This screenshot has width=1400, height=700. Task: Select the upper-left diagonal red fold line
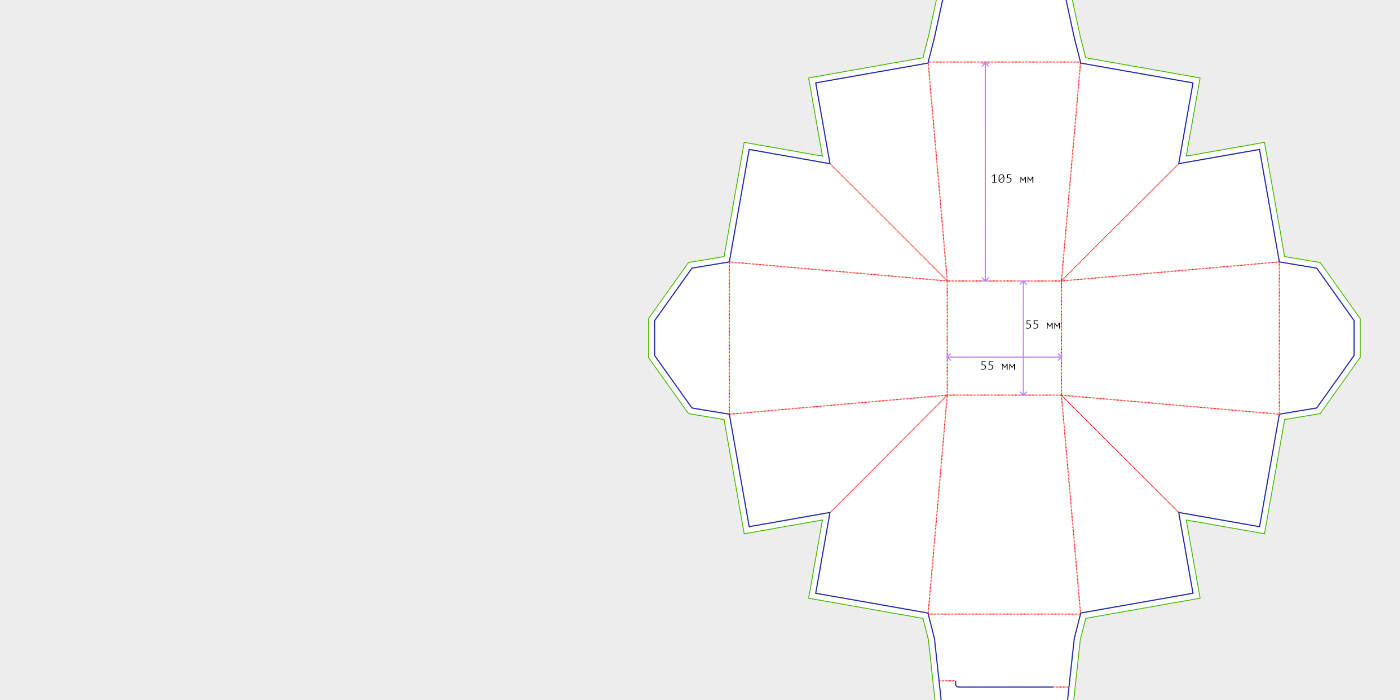888,222
